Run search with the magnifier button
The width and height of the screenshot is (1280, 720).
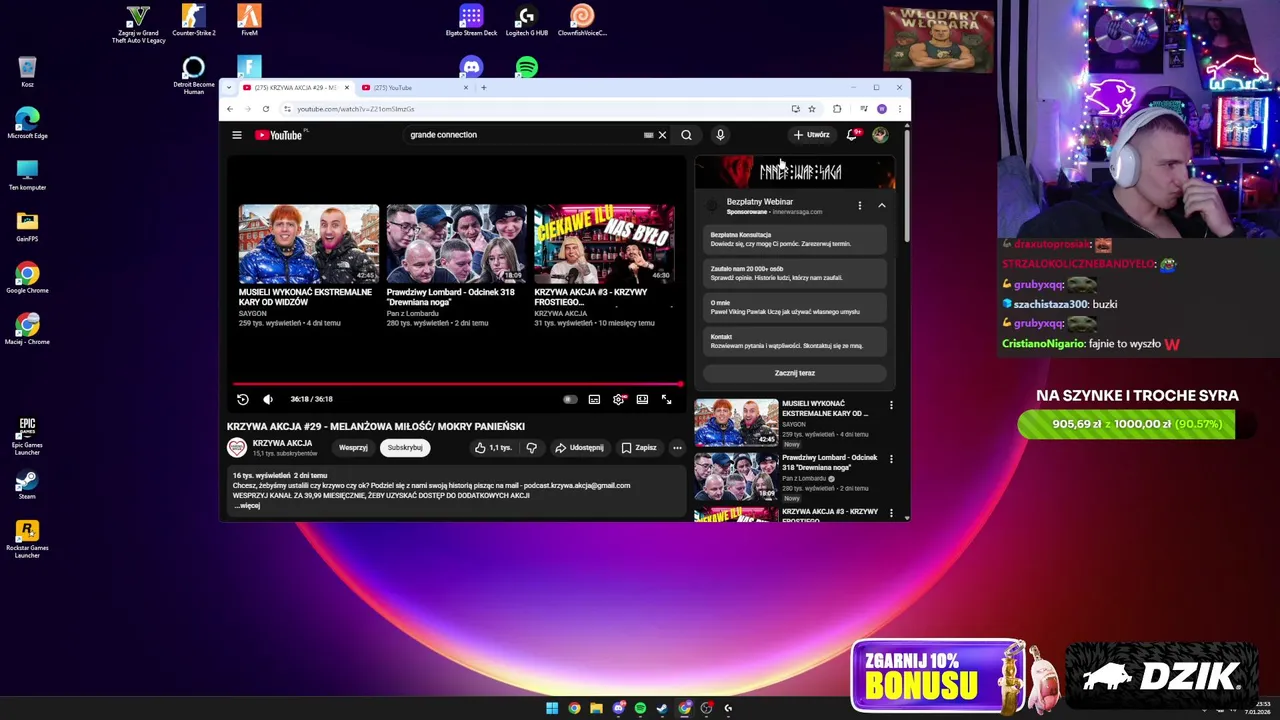[x=686, y=135]
